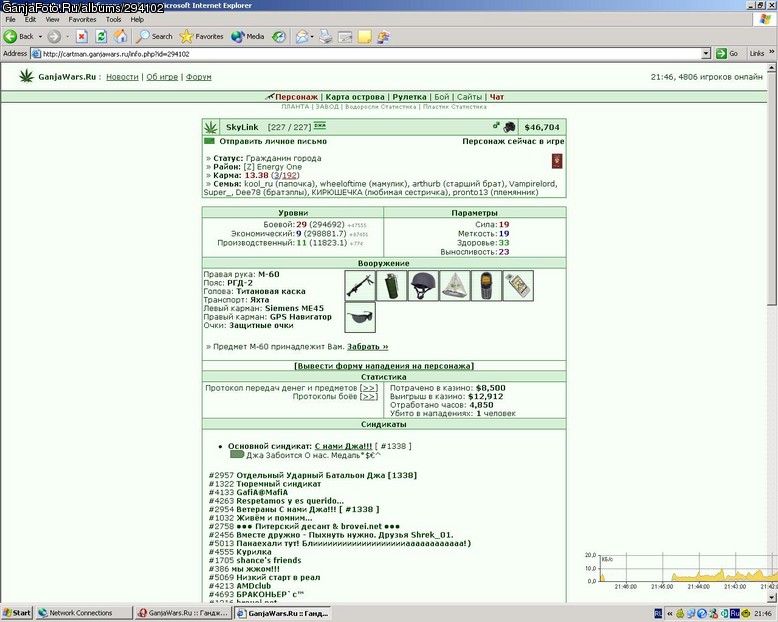778x622 pixels.
Task: Open the Back button history dropdown arrow
Action: coord(40,37)
